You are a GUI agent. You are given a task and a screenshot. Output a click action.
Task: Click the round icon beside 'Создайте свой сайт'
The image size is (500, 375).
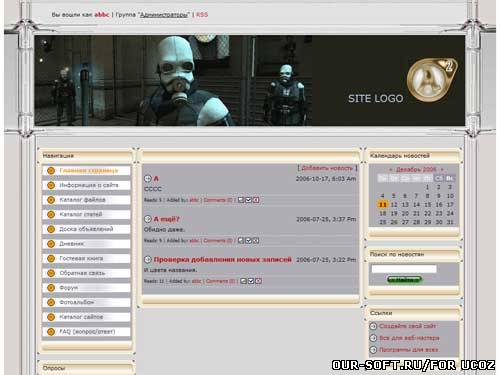(x=373, y=326)
